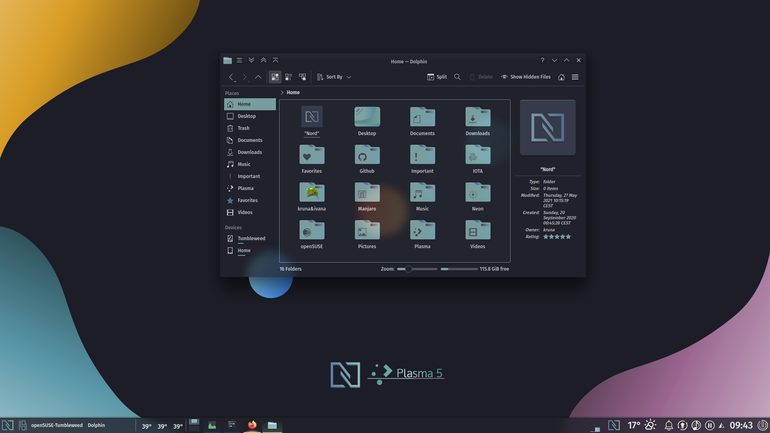Viewport: 770px width, 433px height.
Task: Select Downloads in the Places panel
Action: point(250,152)
